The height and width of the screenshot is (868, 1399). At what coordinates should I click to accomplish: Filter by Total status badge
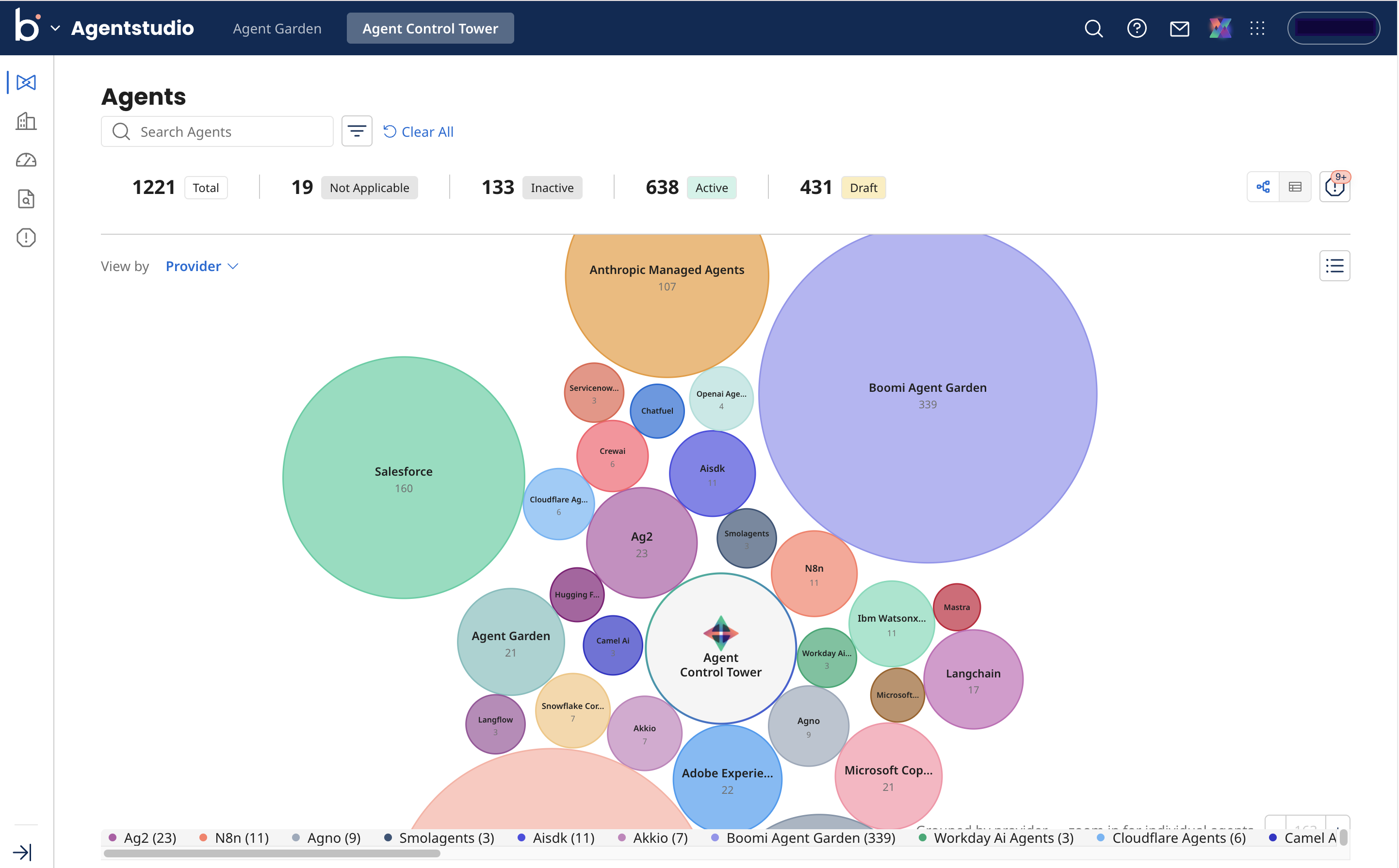click(206, 188)
